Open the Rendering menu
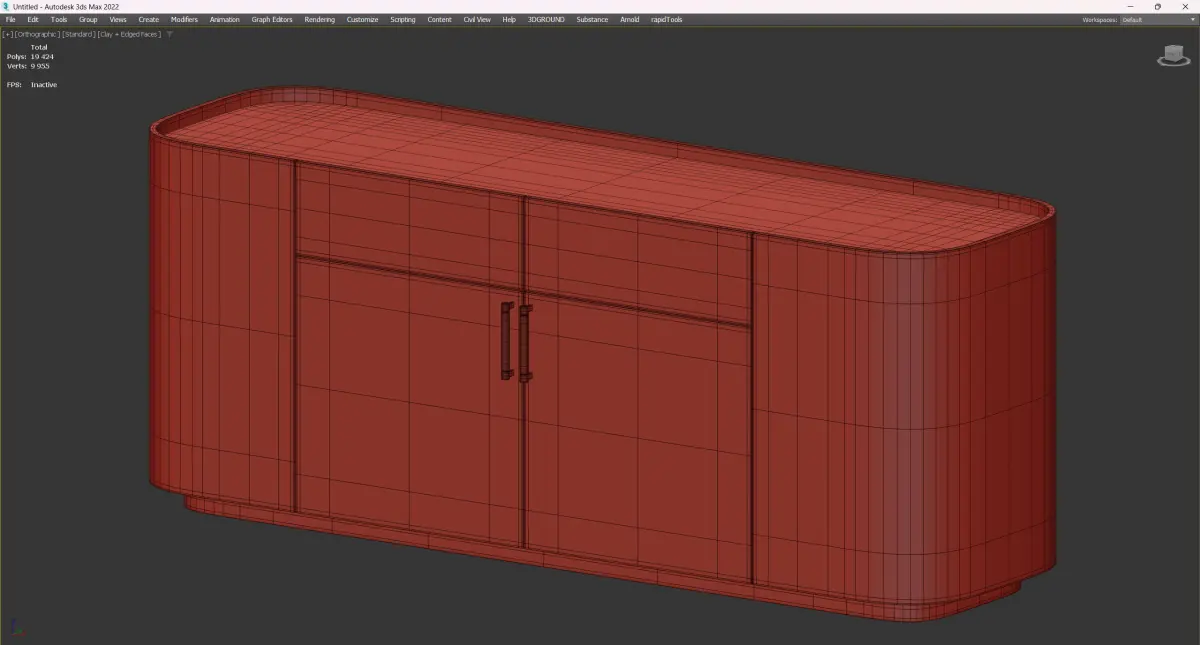The width and height of the screenshot is (1200, 645). 320,19
